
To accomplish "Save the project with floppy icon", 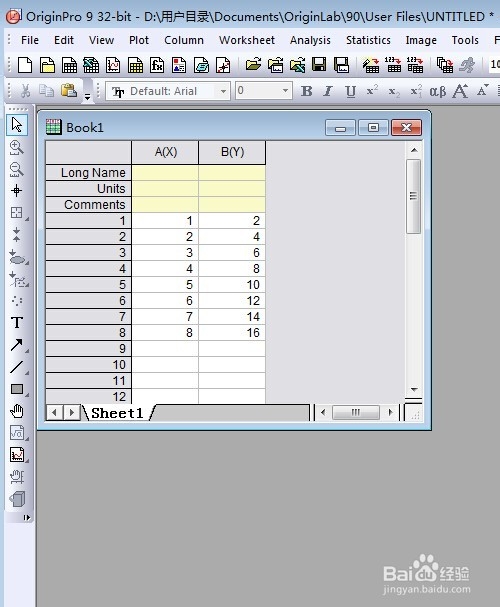I will tap(319, 65).
